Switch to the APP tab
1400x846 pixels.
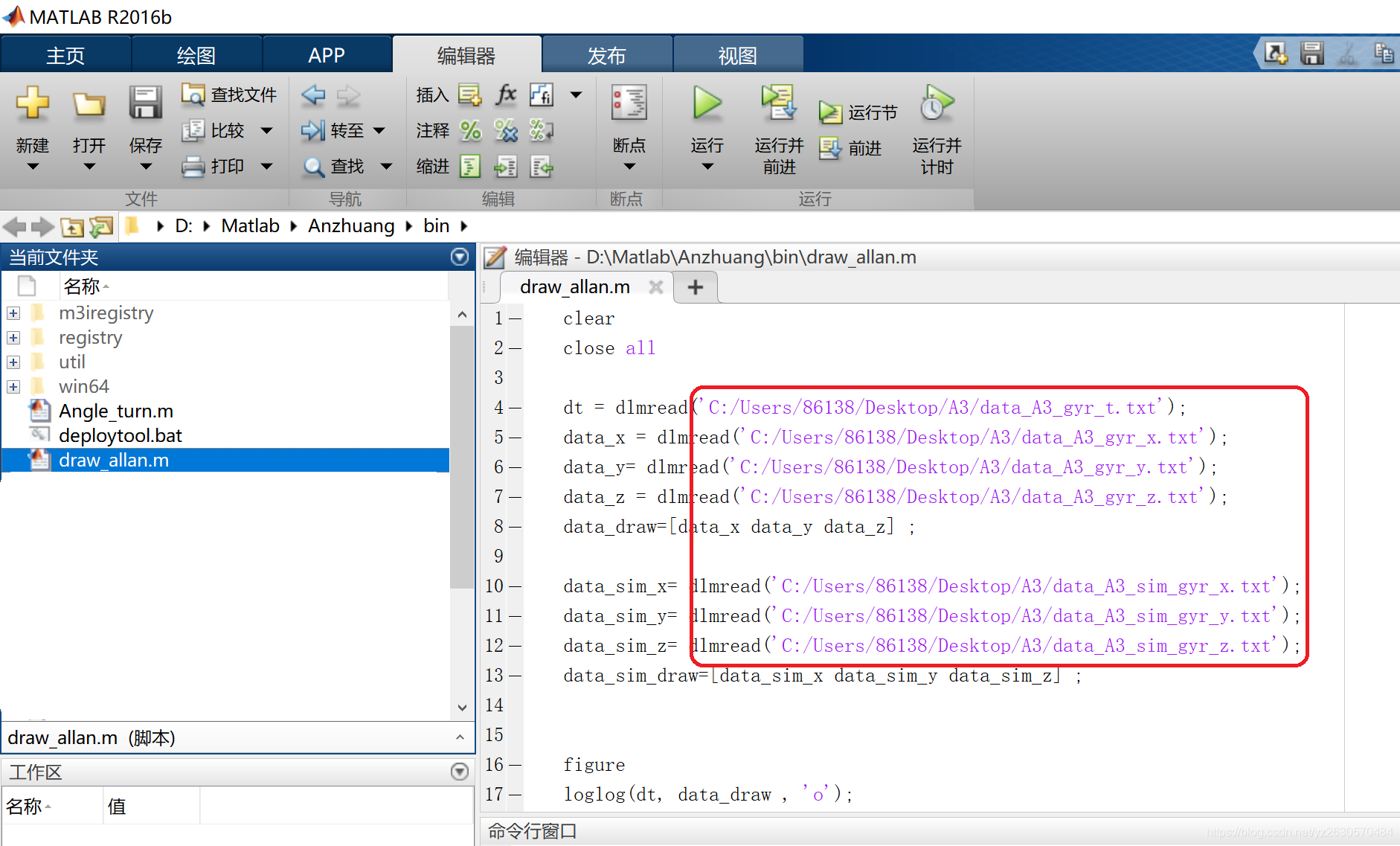click(x=327, y=55)
